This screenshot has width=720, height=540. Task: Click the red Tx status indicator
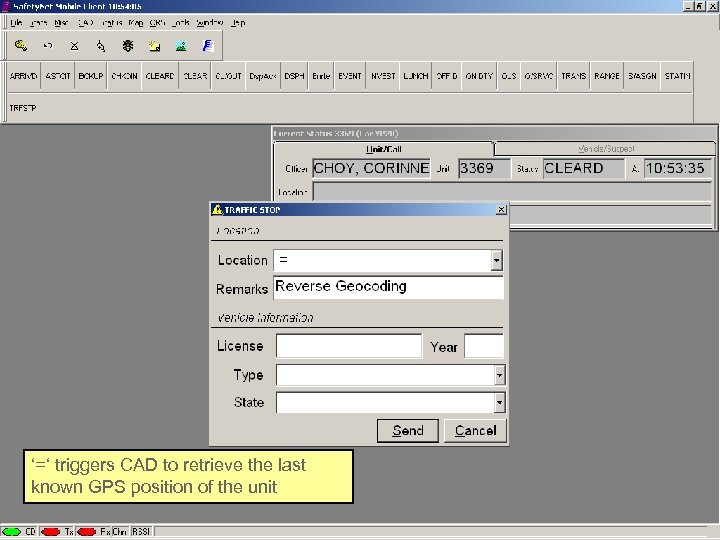click(51, 532)
